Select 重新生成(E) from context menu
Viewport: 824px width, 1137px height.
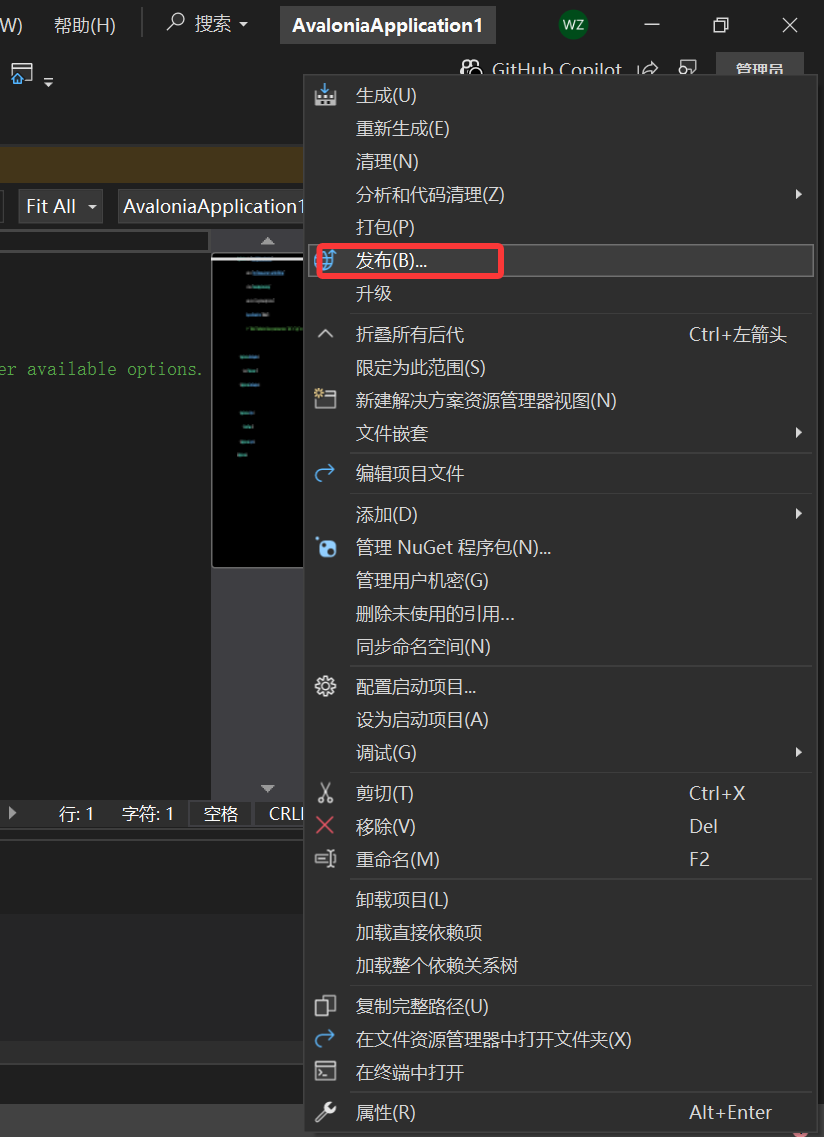pyautogui.click(x=560, y=128)
